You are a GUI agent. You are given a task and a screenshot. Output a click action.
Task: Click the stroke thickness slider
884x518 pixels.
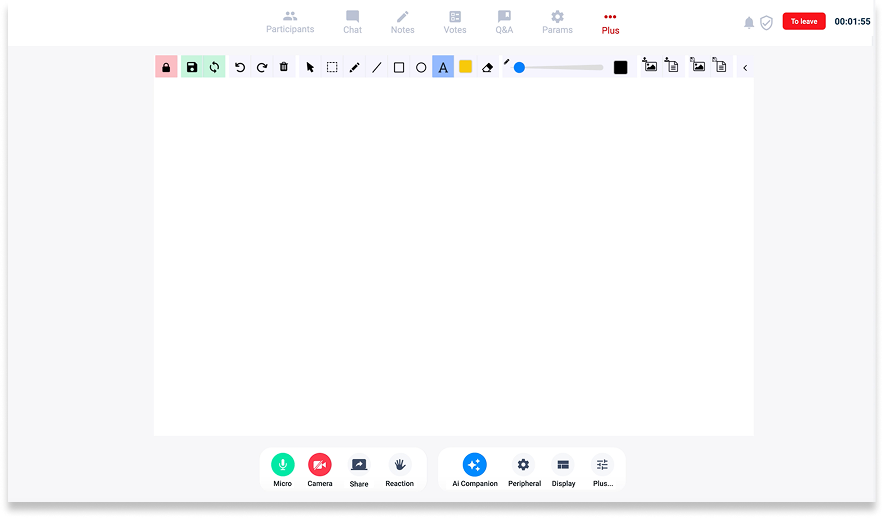pos(560,67)
